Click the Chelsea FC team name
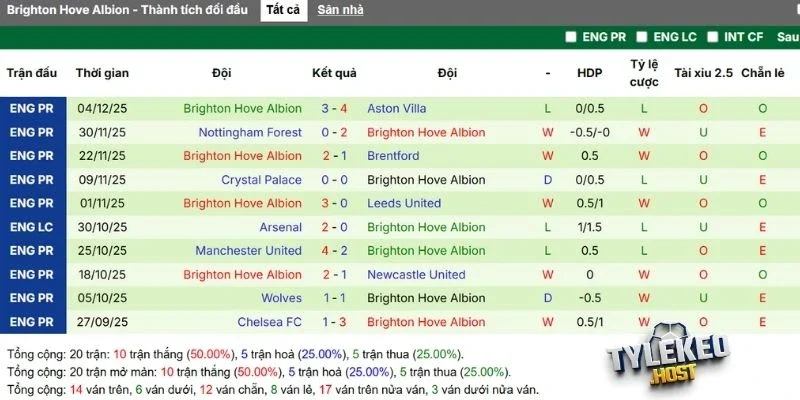This screenshot has width=800, height=400. (x=269, y=322)
